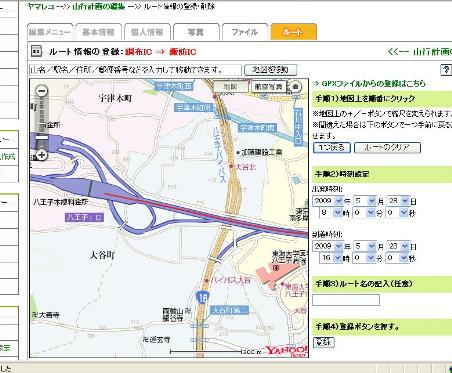Image resolution: width=452 pixels, height=373 pixels.
Task: Open the arrival month dropdown
Action: [x=365, y=246]
